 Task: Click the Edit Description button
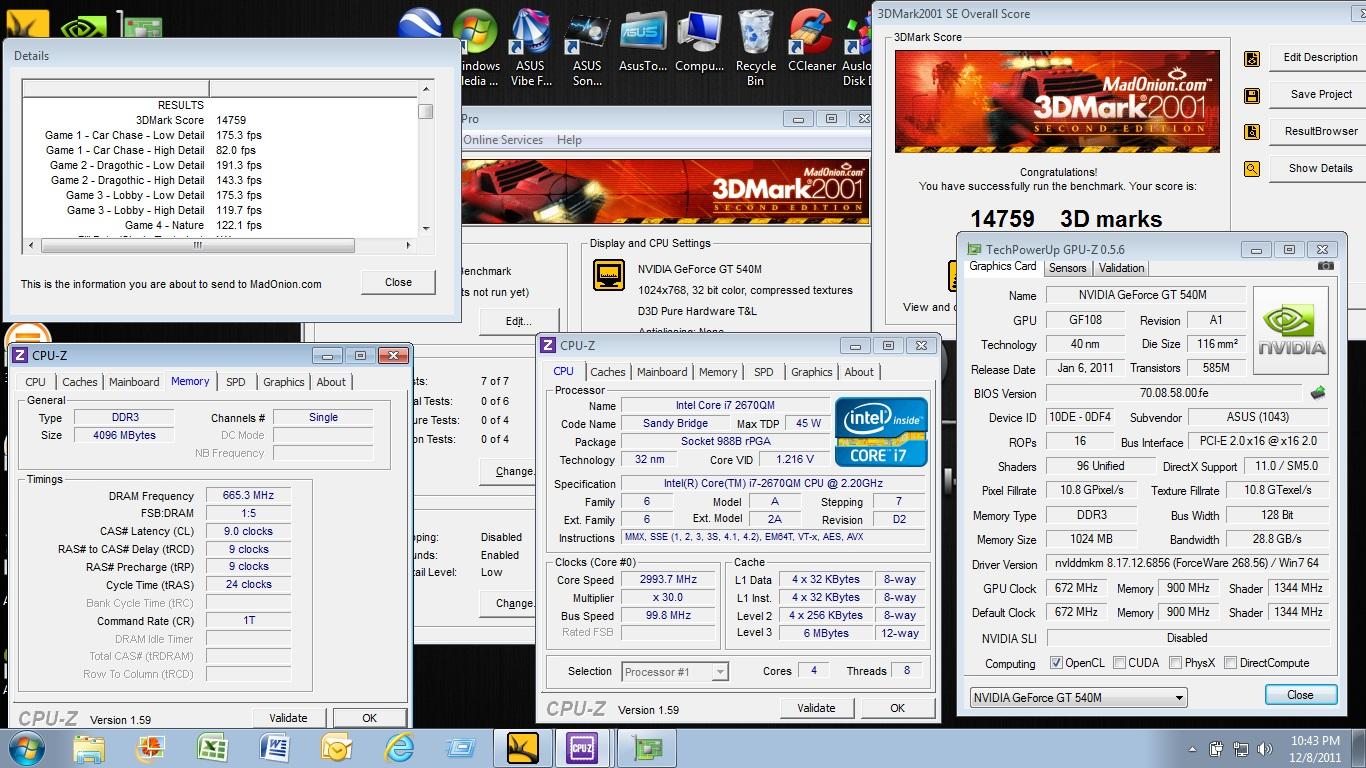pyautogui.click(x=1320, y=58)
